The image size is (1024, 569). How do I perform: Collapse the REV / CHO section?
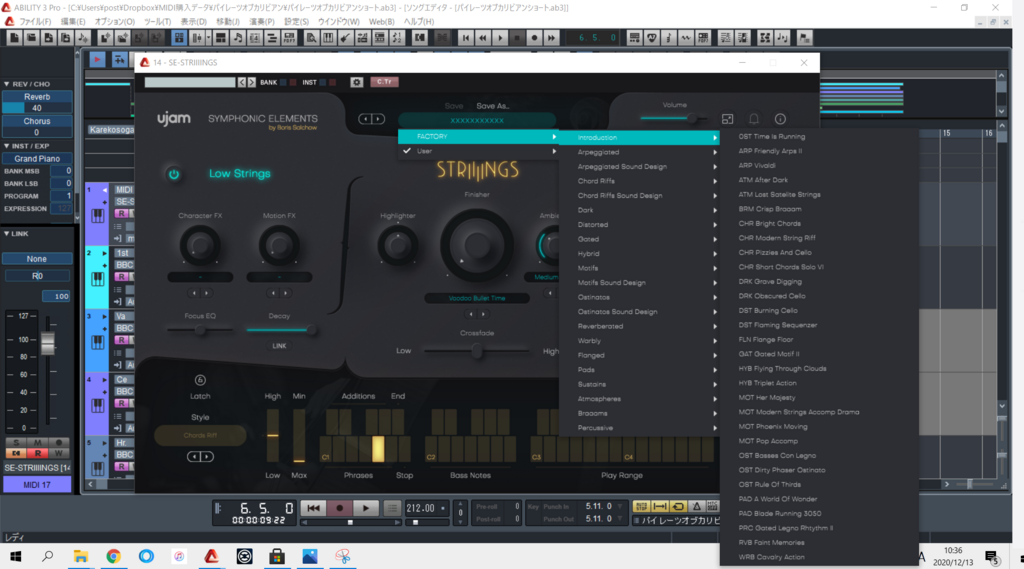point(7,84)
